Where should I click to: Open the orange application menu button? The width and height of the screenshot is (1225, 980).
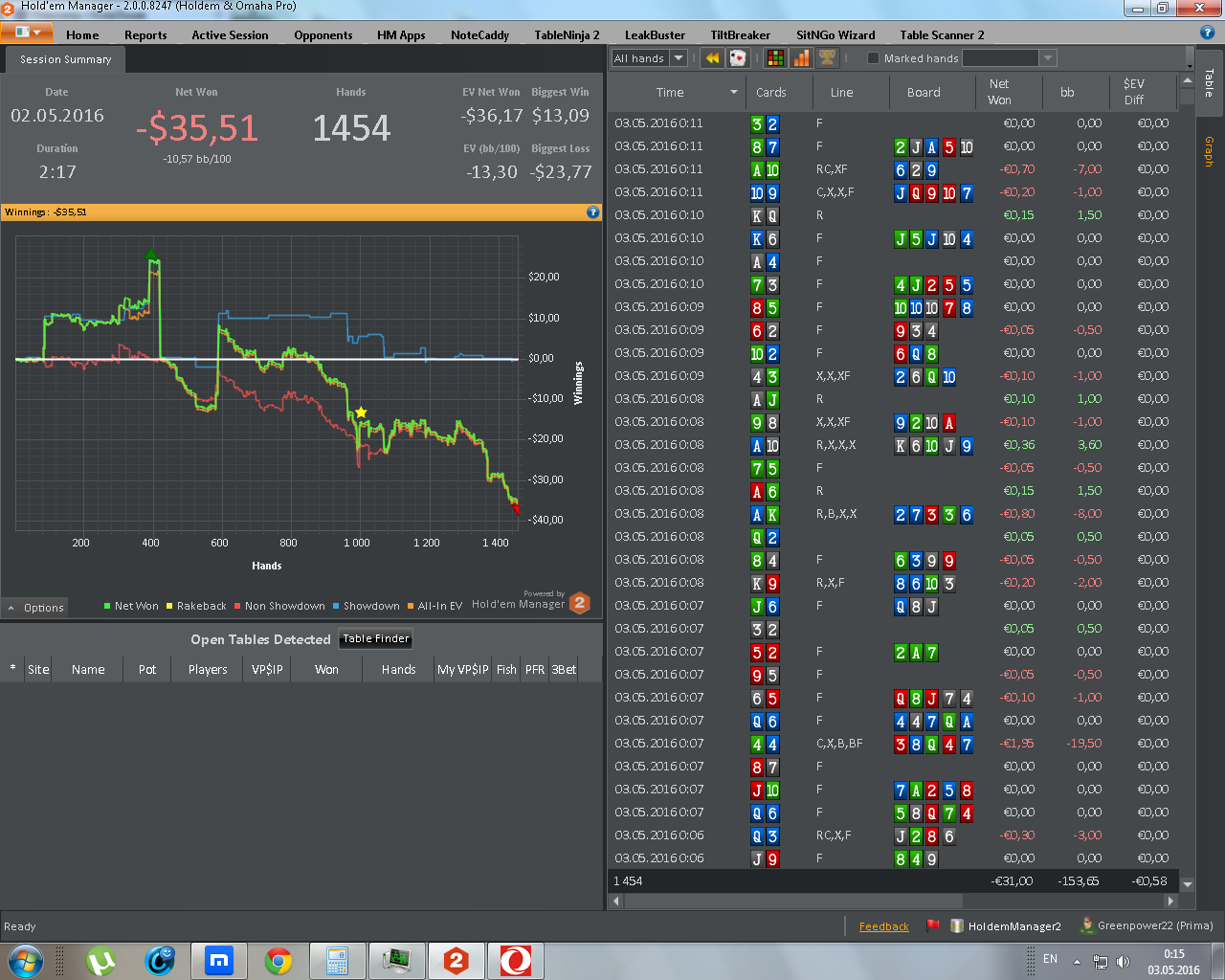coord(26,33)
